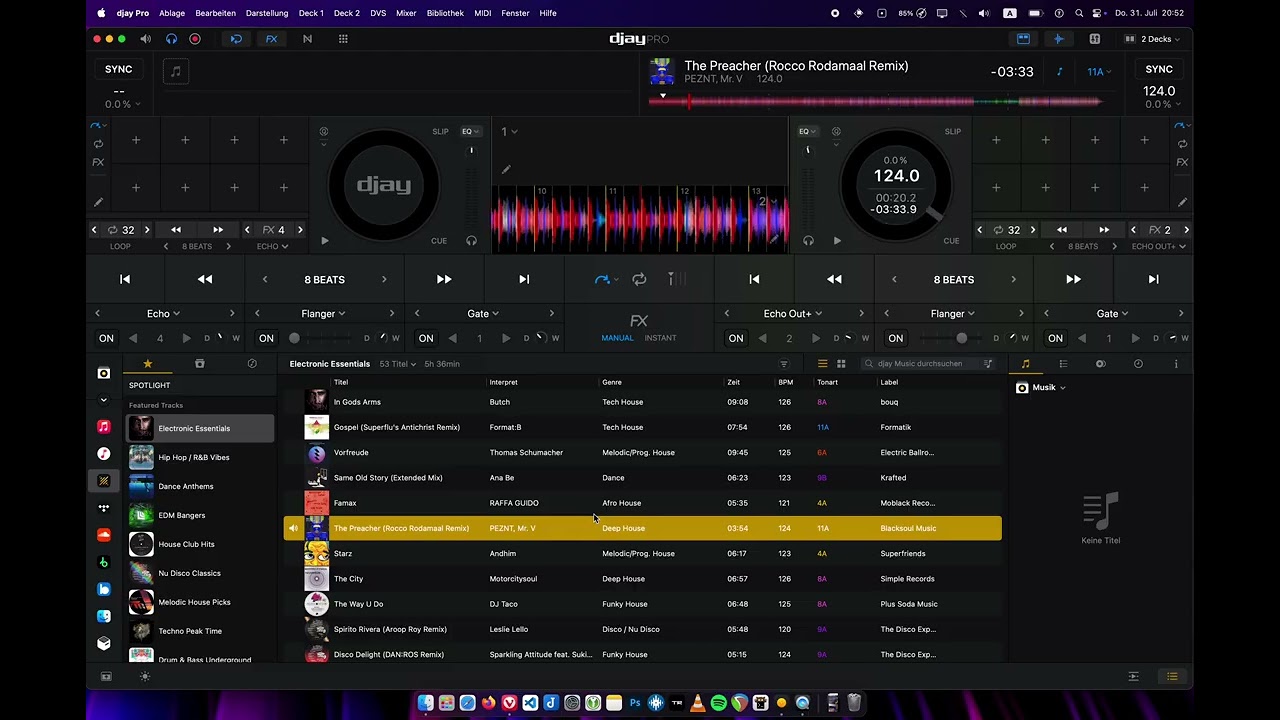1280x720 pixels.
Task: Click the blue key-lock note icon on right deck
Action: (x=1060, y=72)
